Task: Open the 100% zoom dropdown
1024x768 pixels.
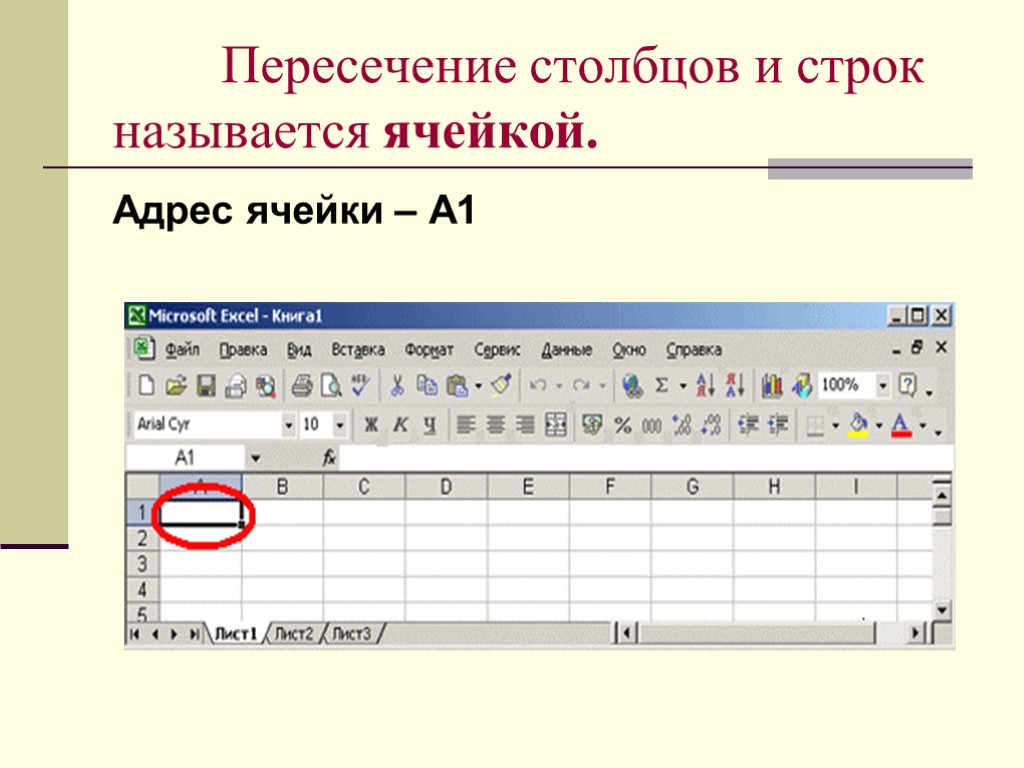Action: click(x=882, y=385)
